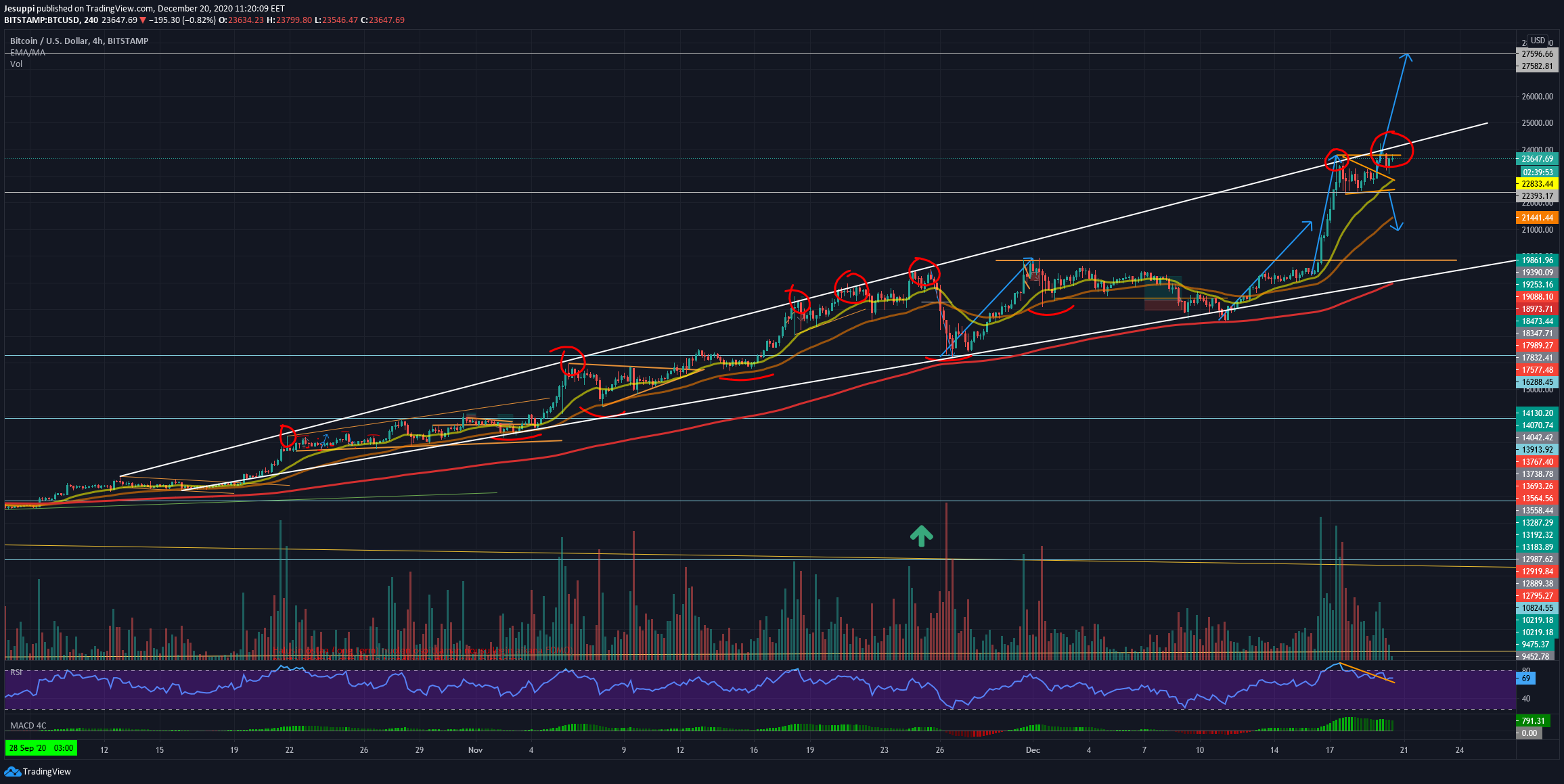Select the yellow price label 22833.44
The height and width of the screenshot is (784, 1564).
(x=1537, y=184)
